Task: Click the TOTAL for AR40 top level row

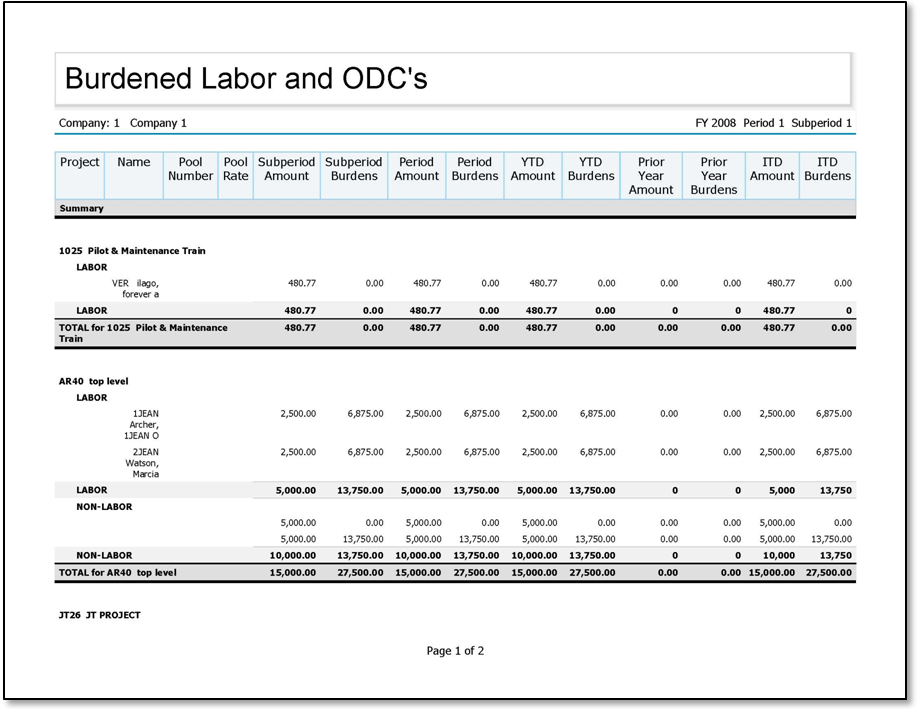Action: [118, 573]
